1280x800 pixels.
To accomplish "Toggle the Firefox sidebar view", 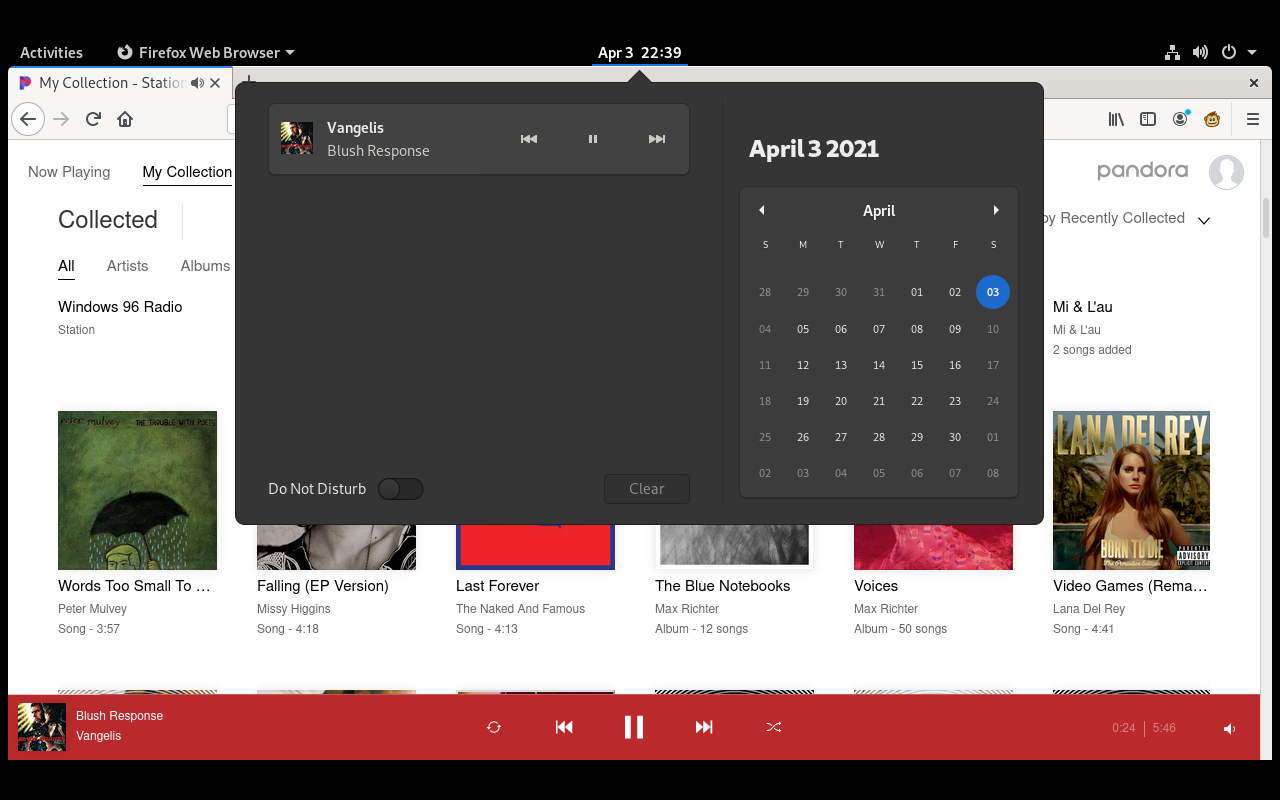I will tap(1148, 119).
